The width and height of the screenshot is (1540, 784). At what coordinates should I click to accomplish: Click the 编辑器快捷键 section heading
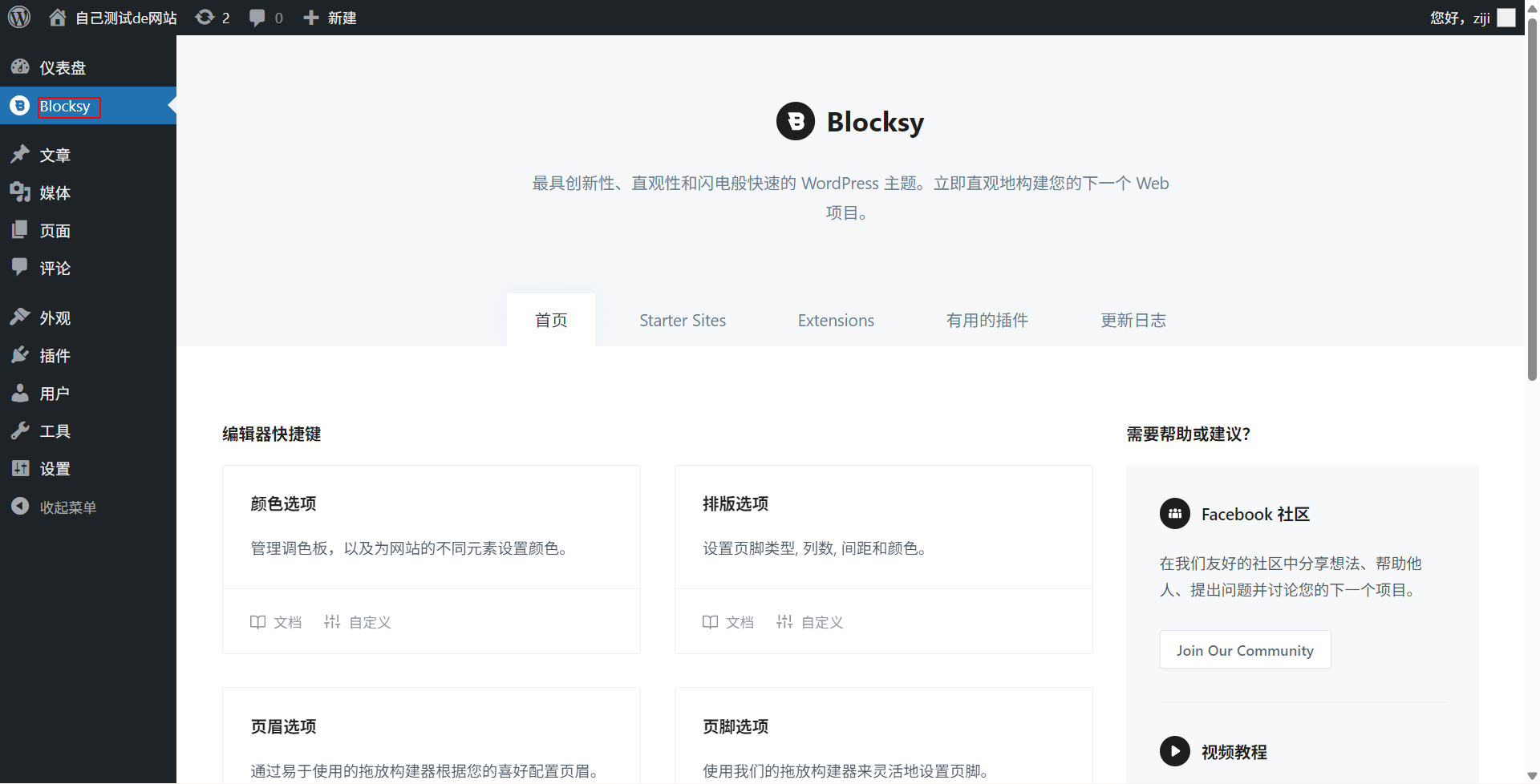(x=271, y=434)
